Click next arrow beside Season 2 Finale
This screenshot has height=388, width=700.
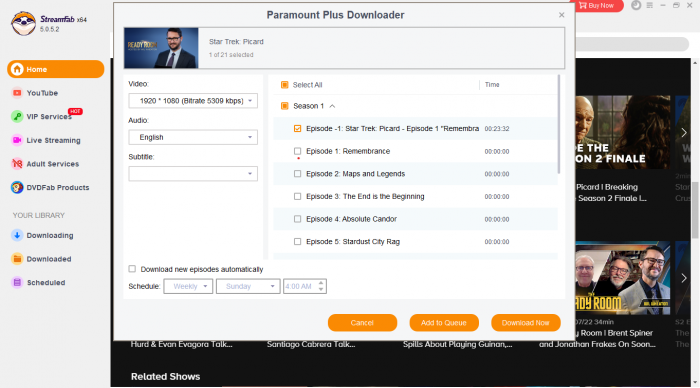(683, 133)
